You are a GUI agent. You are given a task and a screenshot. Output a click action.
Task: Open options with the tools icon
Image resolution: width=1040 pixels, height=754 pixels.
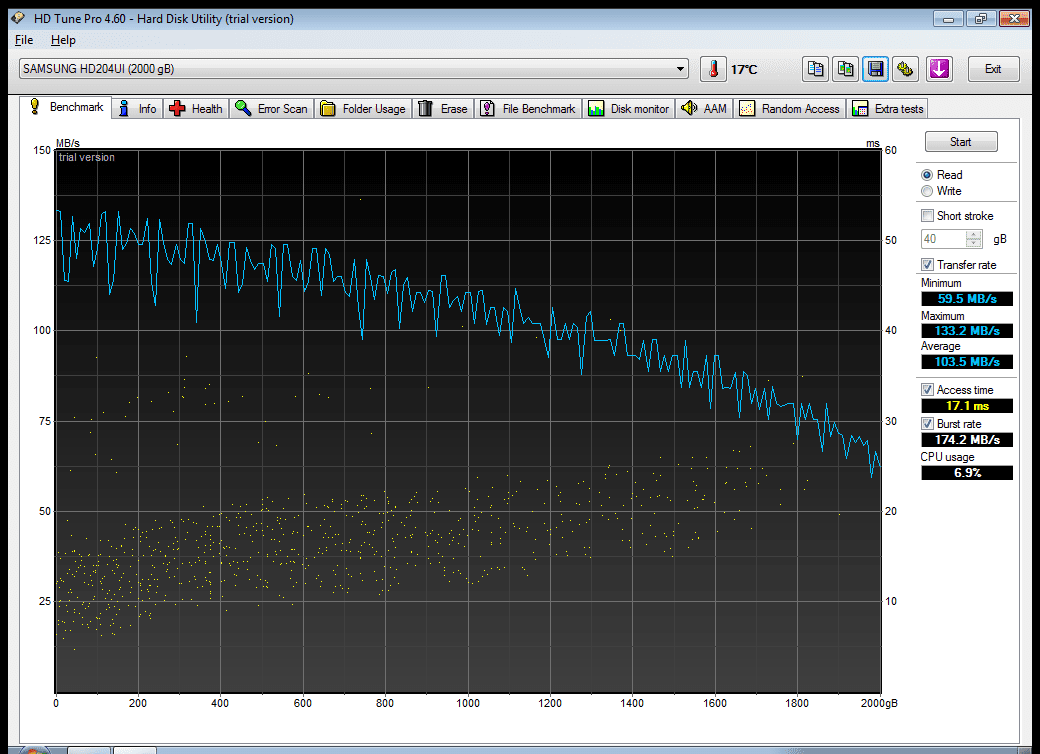tap(905, 69)
